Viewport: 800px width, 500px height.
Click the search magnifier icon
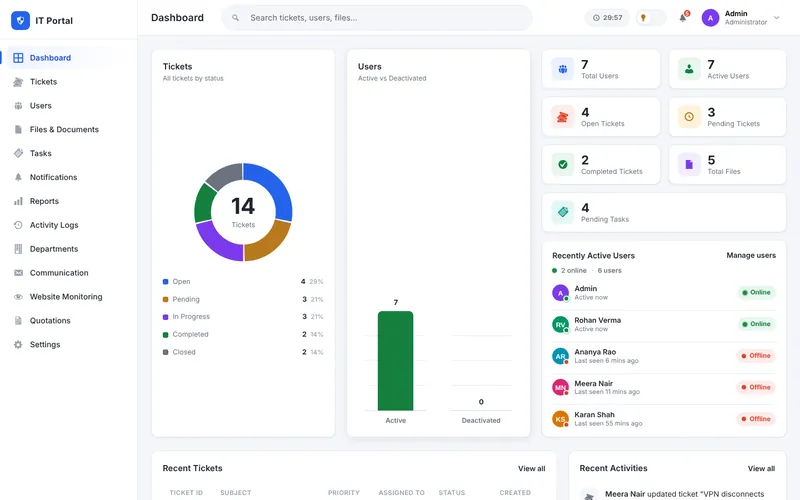pyautogui.click(x=235, y=18)
